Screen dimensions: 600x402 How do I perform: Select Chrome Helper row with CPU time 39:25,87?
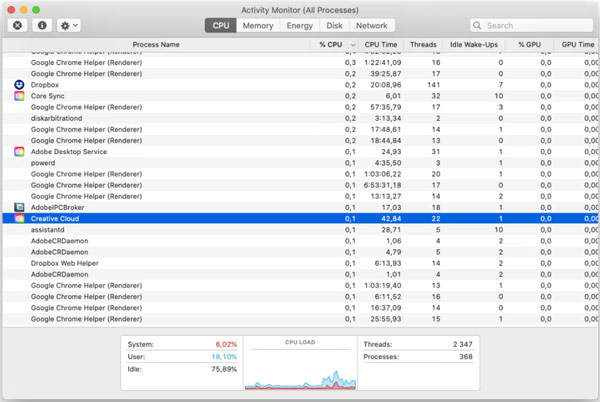pos(300,73)
